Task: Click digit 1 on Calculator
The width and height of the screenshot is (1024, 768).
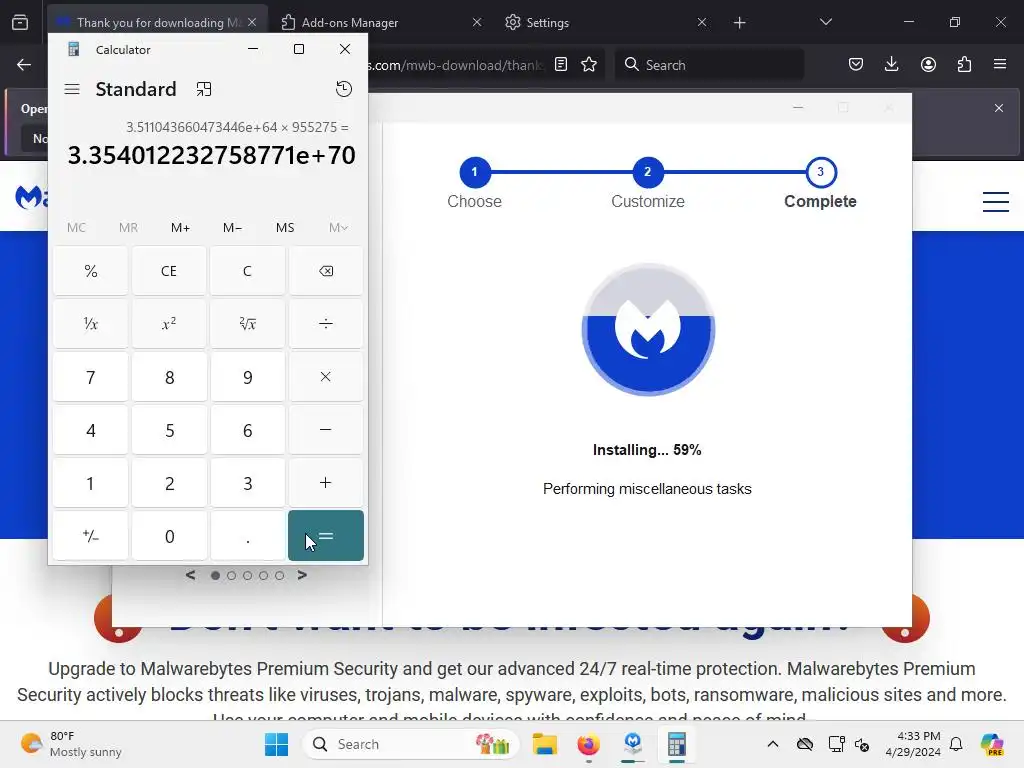Action: click(x=91, y=483)
